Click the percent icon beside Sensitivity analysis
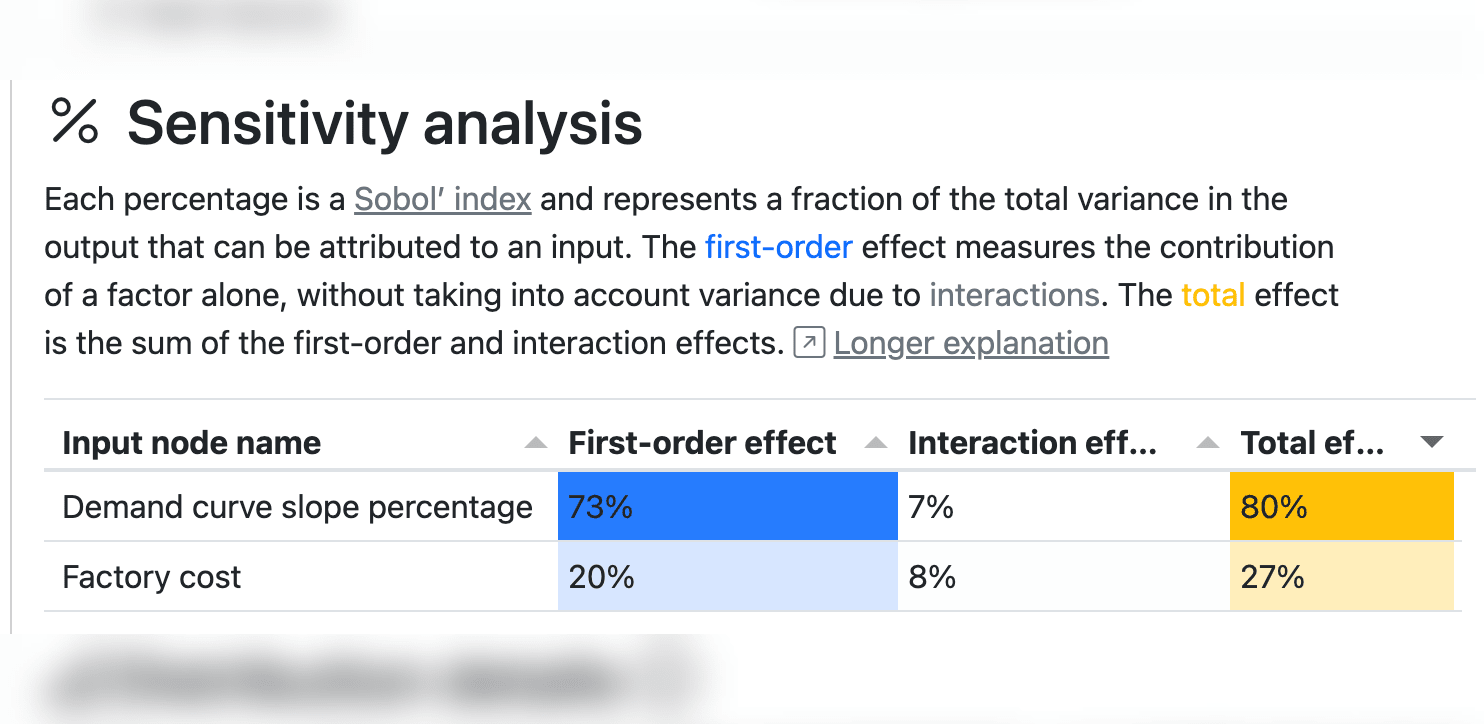This screenshot has height=724, width=1484. pos(75,122)
